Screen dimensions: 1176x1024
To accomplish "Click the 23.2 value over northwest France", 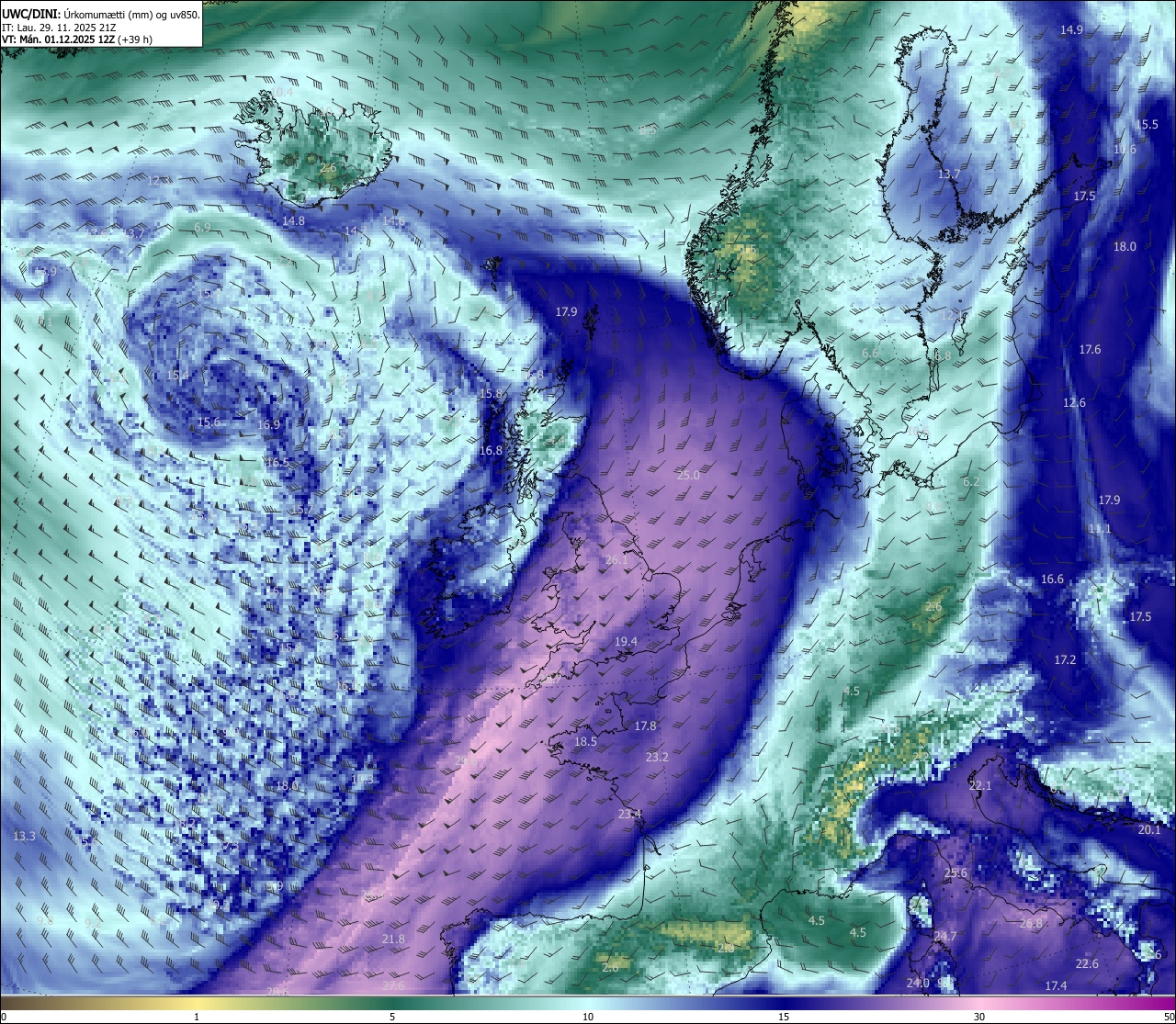I will click(x=657, y=757).
